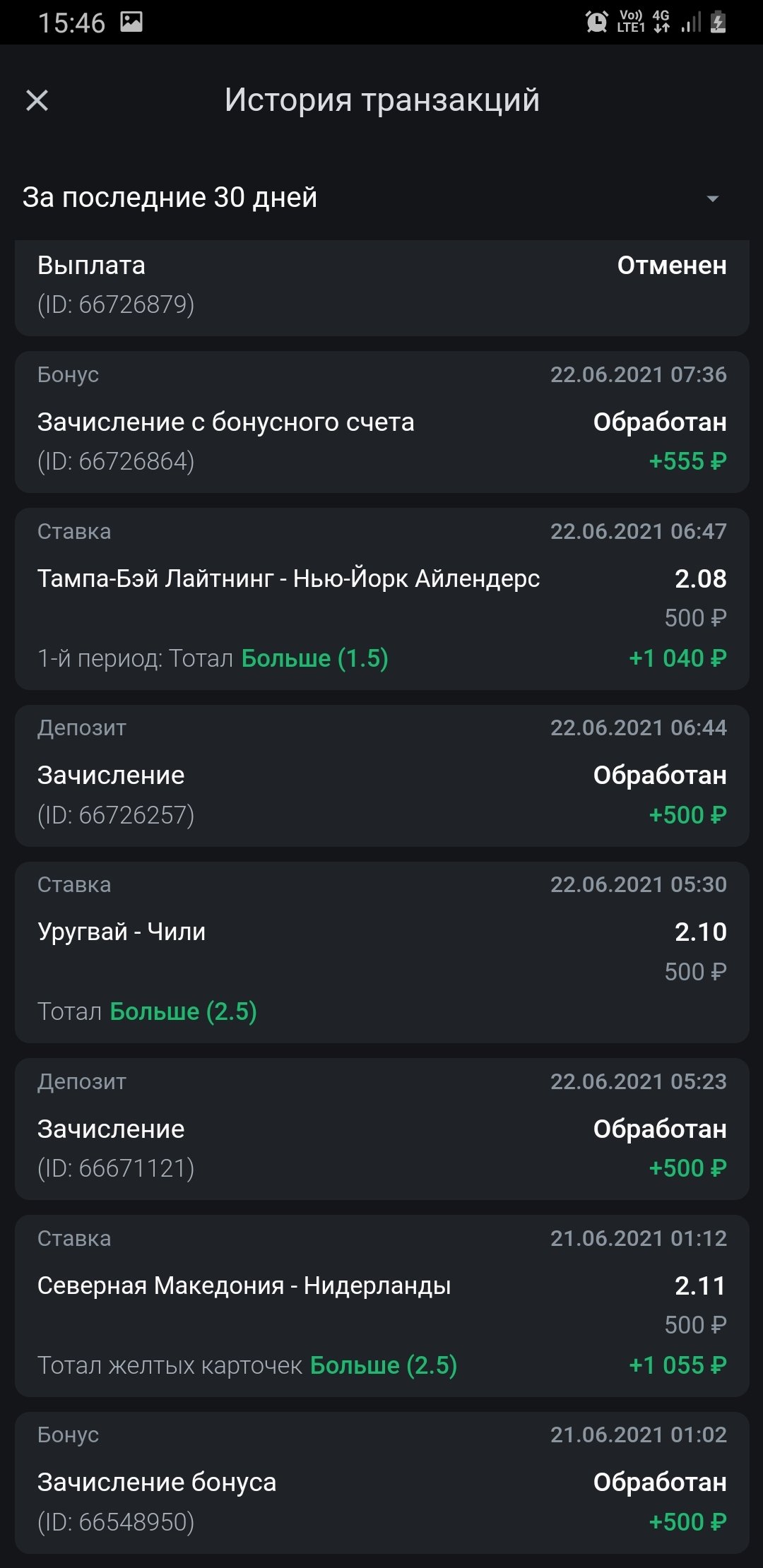Viewport: 763px width, 1568px height.
Task: Tap the gallery image icon in status bar
Action: pyautogui.click(x=131, y=22)
